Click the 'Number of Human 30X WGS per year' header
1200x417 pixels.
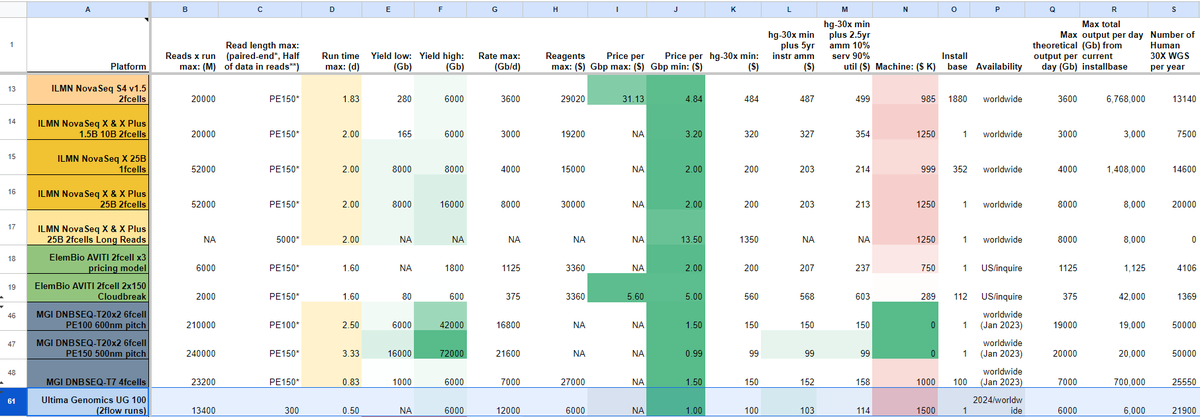[1173, 46]
